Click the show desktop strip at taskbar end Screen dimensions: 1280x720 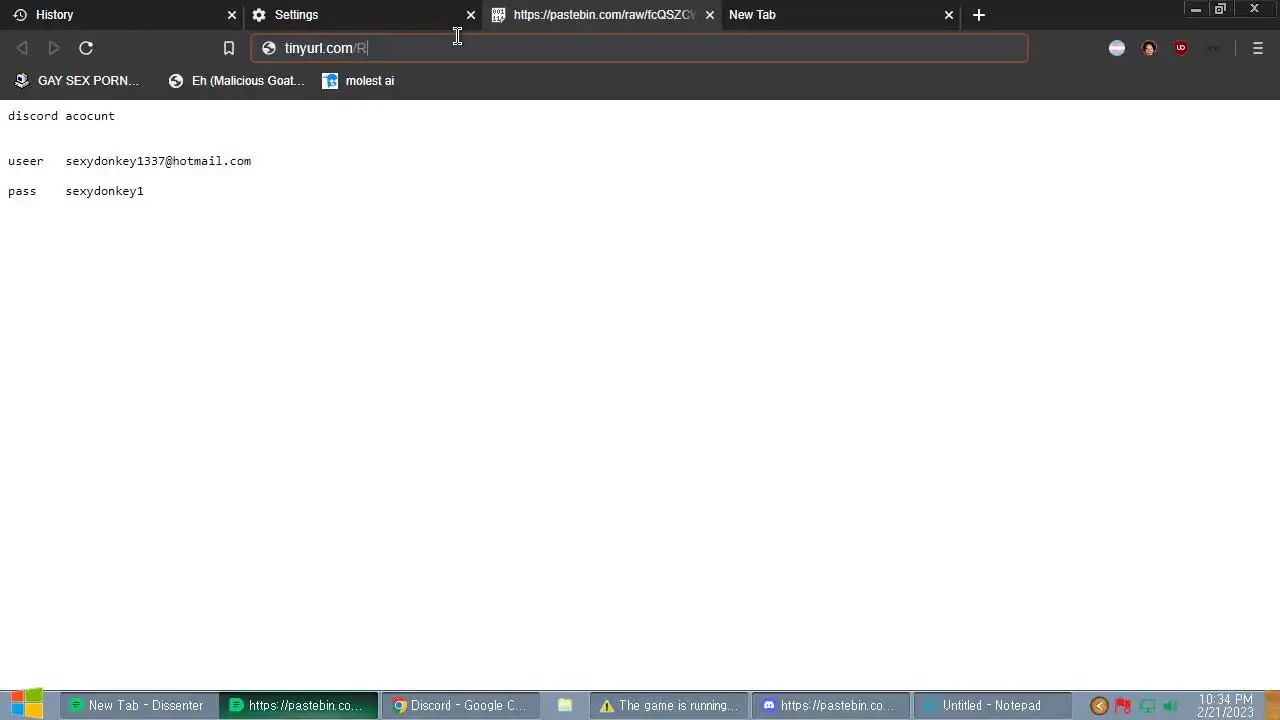point(1271,706)
